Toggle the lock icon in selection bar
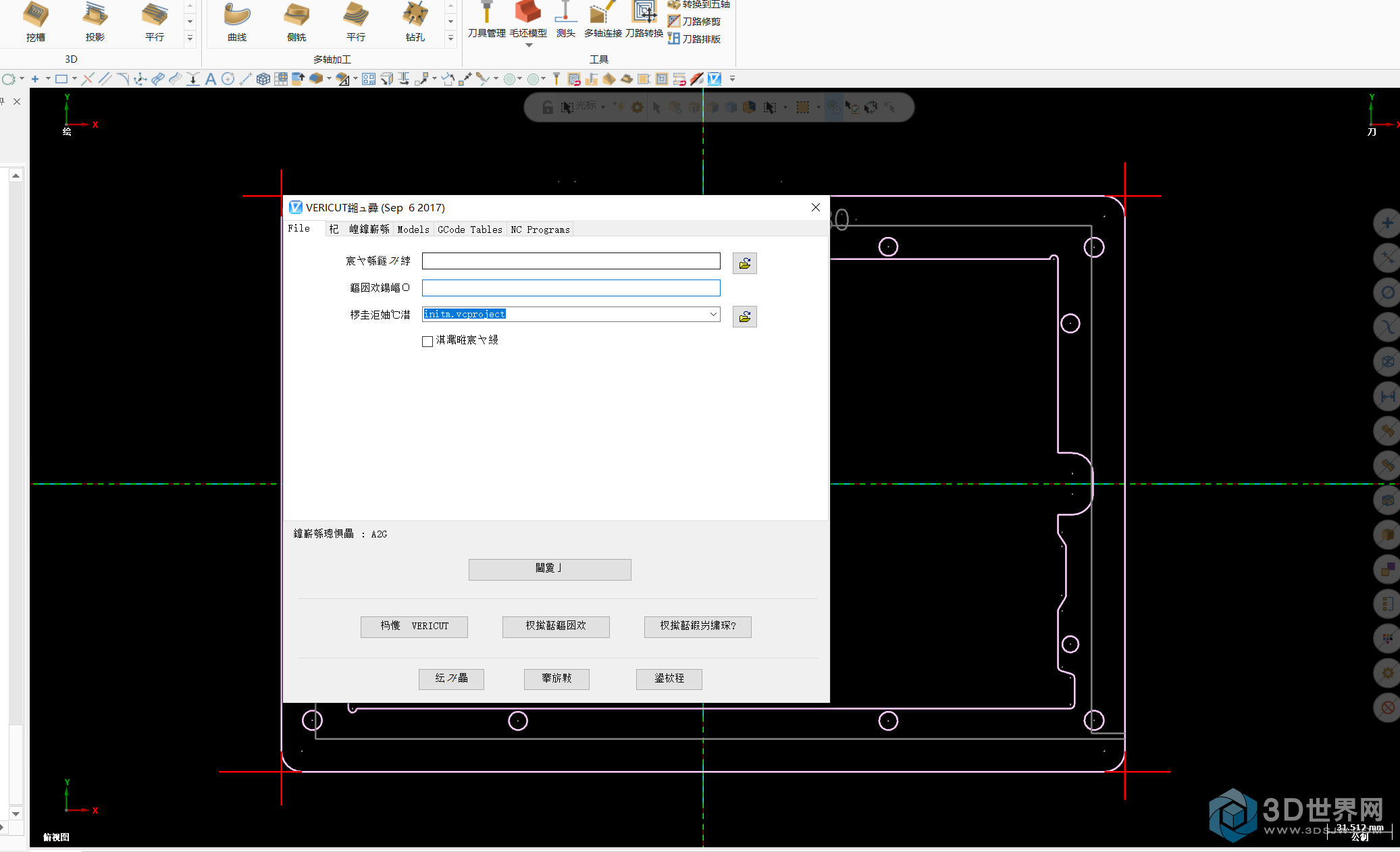Image resolution: width=1400 pixels, height=852 pixels. (x=548, y=107)
